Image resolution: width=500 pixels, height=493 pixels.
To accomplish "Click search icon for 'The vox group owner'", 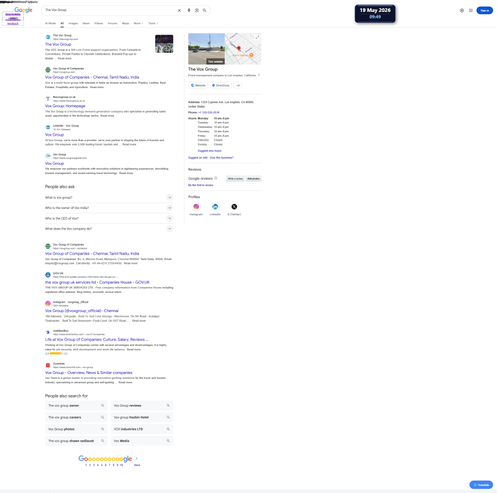I will pyautogui.click(x=103, y=406).
